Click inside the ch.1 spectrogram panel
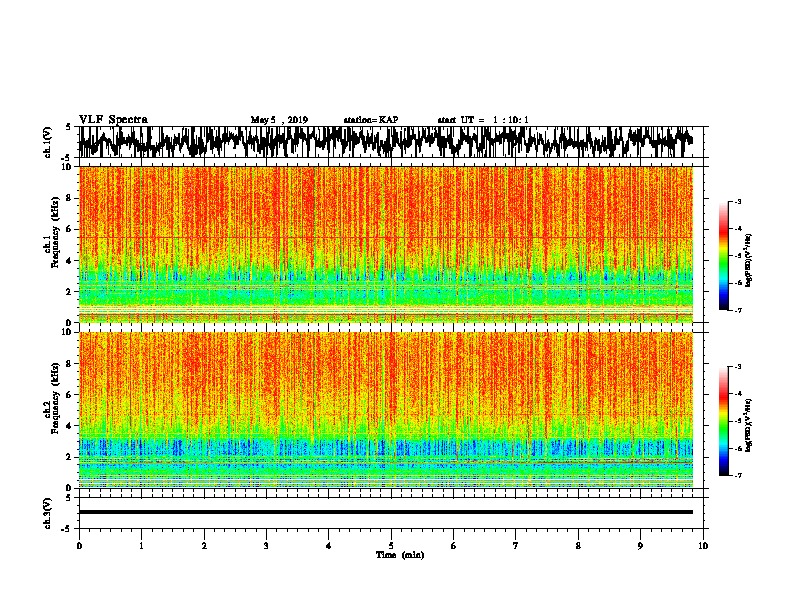Viewport: 792px width, 612px height. click(x=386, y=244)
